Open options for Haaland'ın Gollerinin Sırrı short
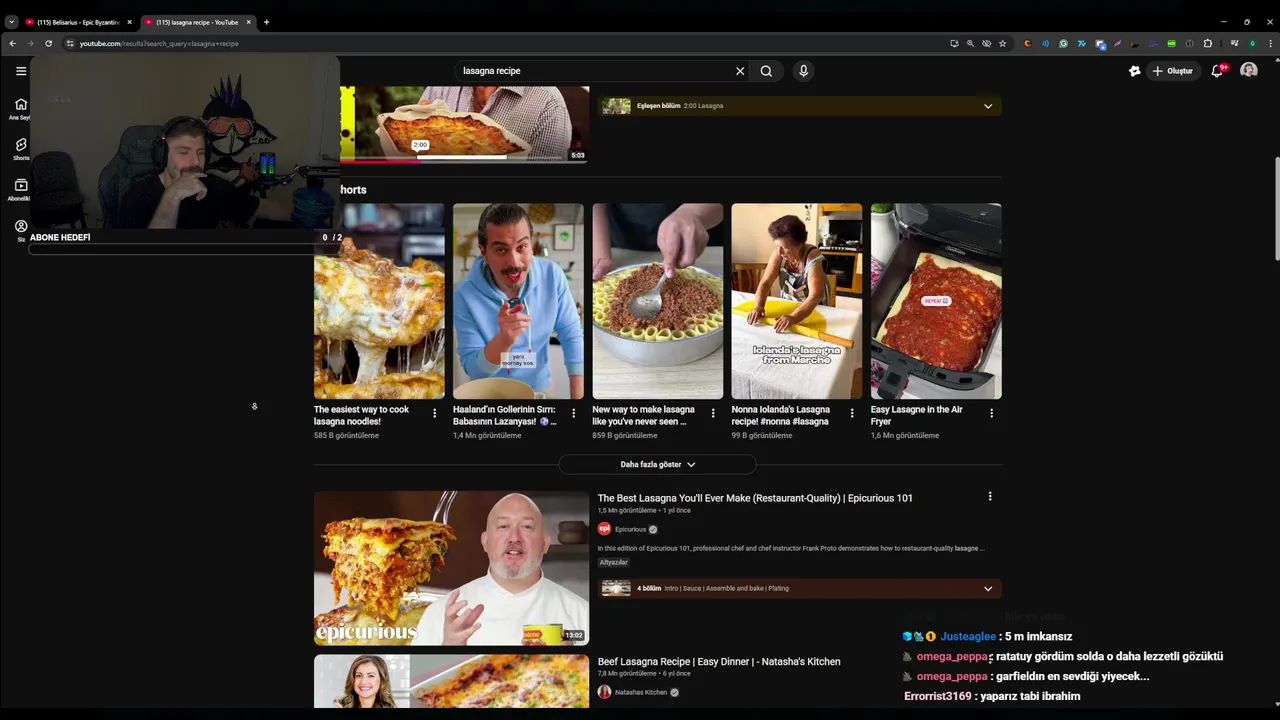The width and height of the screenshot is (1280, 720). 573,413
